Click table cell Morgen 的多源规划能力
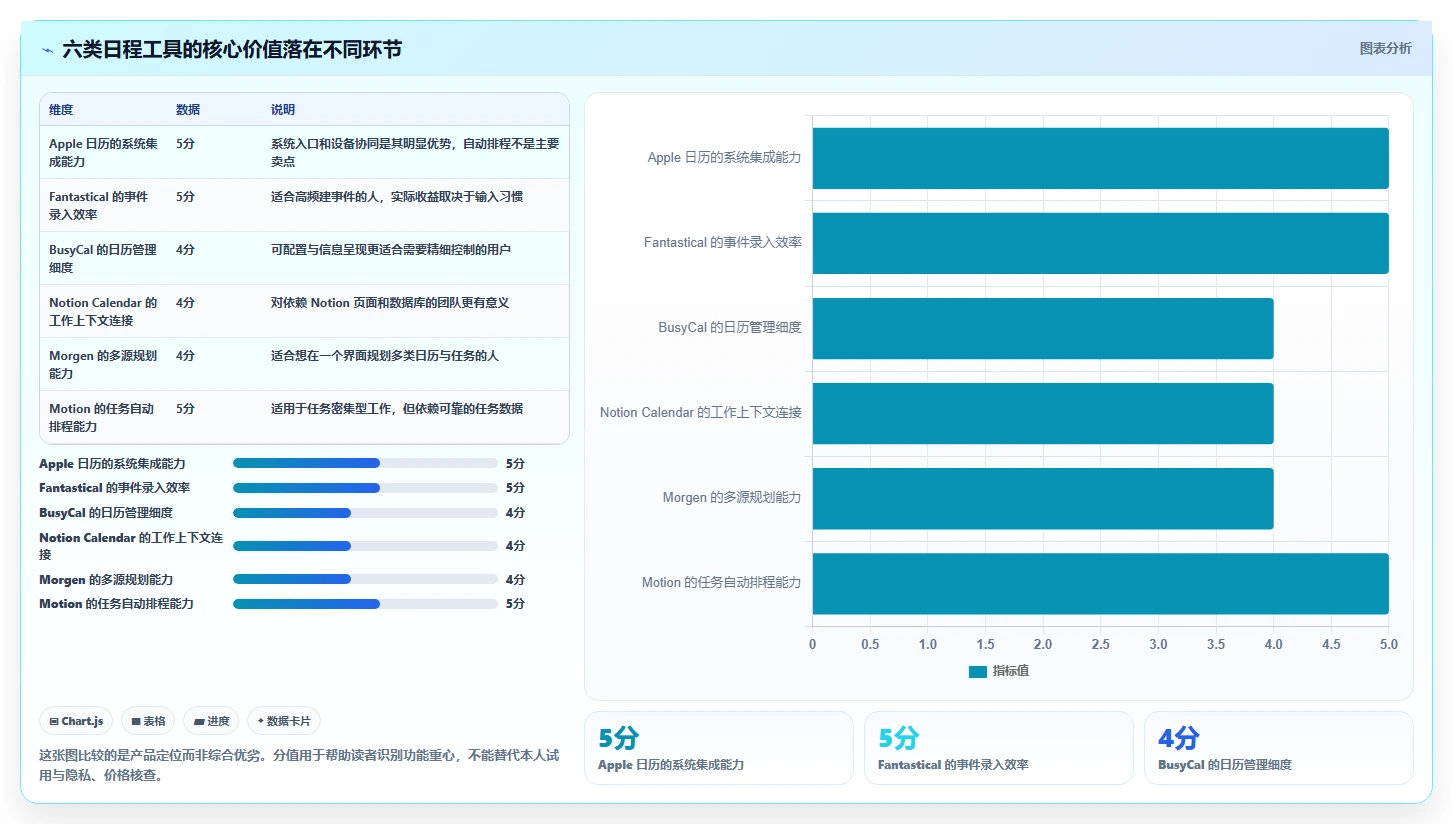The width and height of the screenshot is (1453, 824). click(103, 364)
